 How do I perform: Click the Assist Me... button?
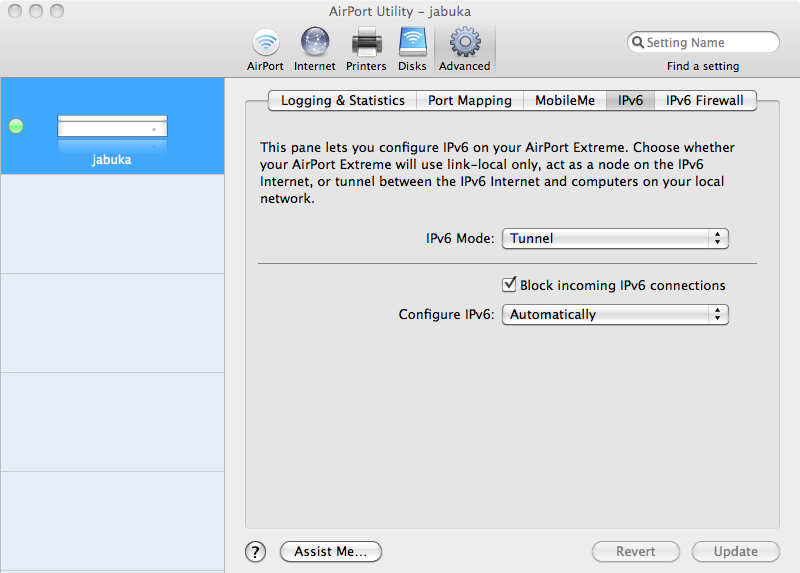tap(331, 552)
